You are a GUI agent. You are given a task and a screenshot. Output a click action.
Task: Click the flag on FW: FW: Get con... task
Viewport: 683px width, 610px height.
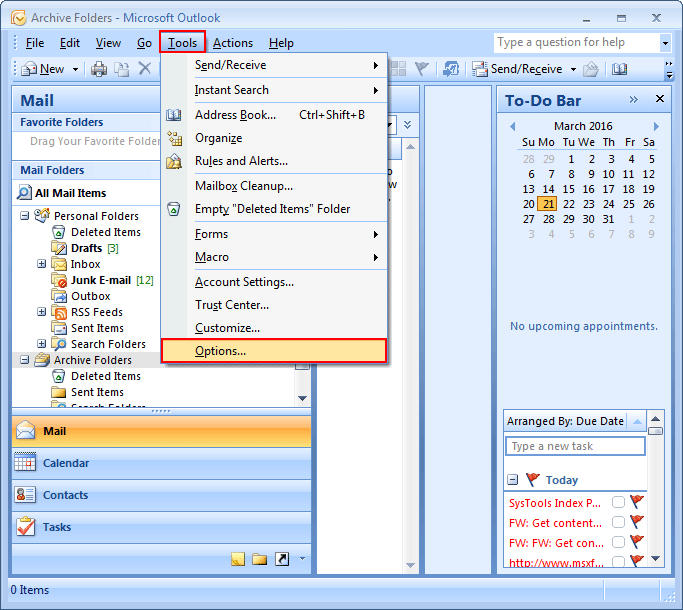(x=636, y=542)
